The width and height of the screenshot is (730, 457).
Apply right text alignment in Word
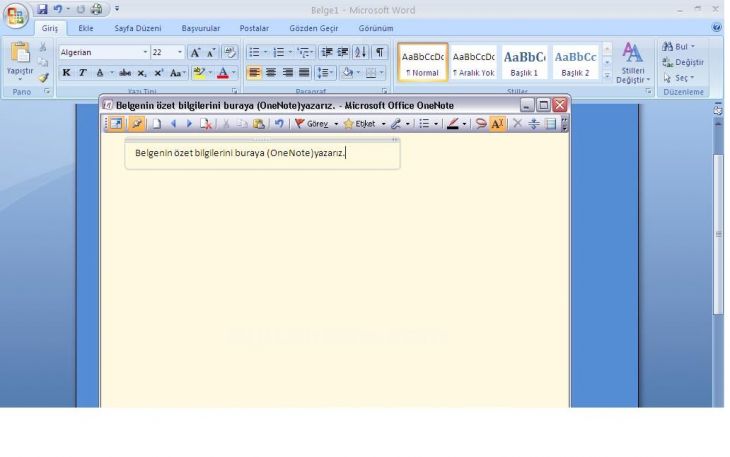point(288,73)
